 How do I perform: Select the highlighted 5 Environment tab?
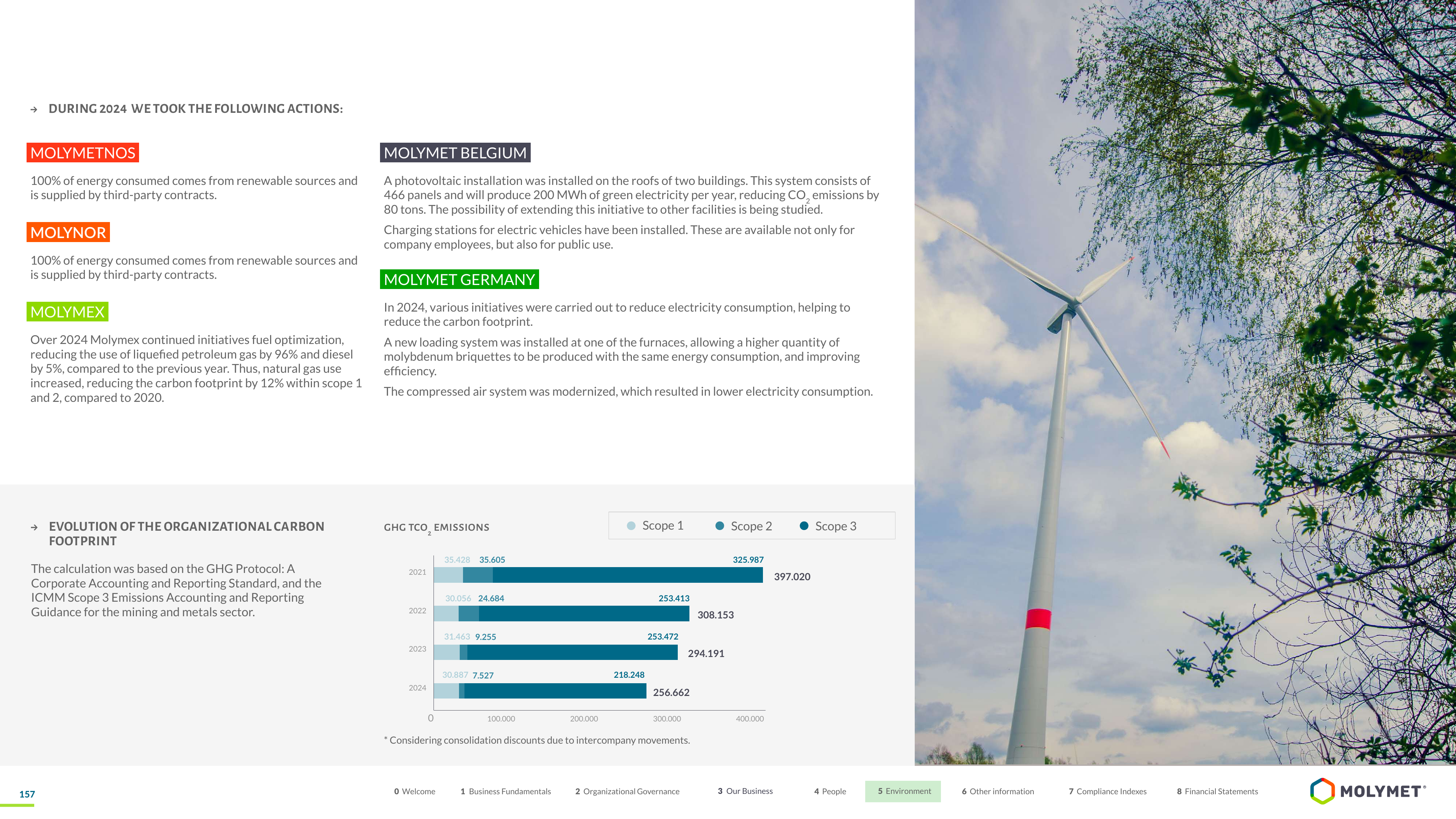point(903,791)
